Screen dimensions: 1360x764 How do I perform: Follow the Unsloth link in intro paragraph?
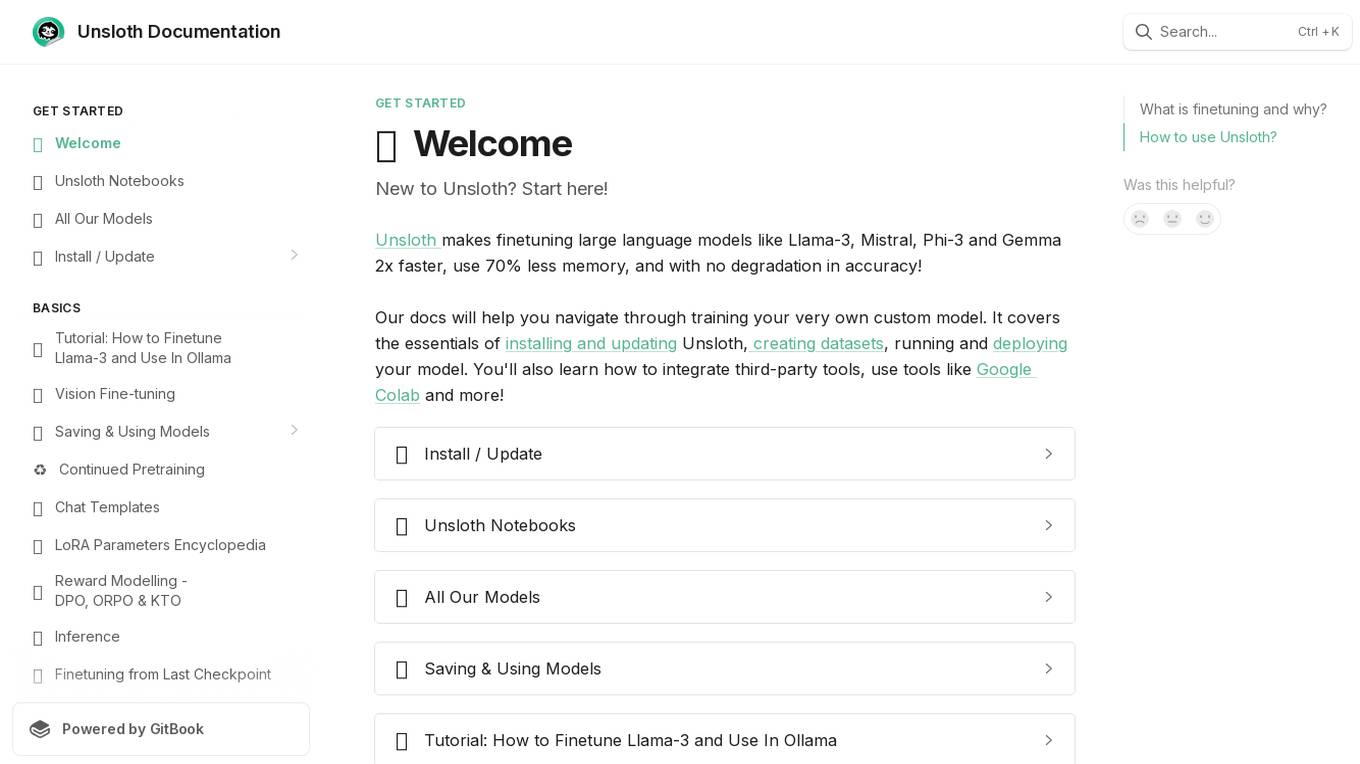point(406,240)
